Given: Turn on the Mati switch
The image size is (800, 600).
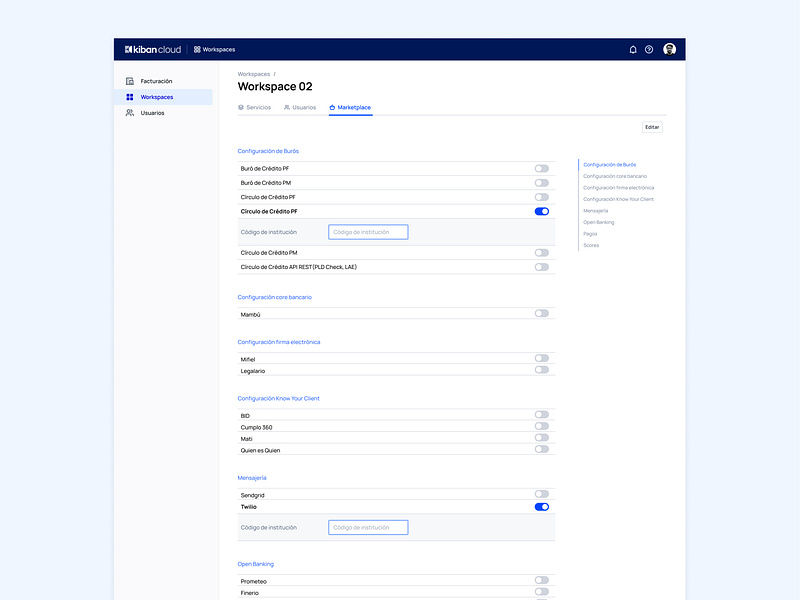Looking at the screenshot, I should (x=542, y=438).
